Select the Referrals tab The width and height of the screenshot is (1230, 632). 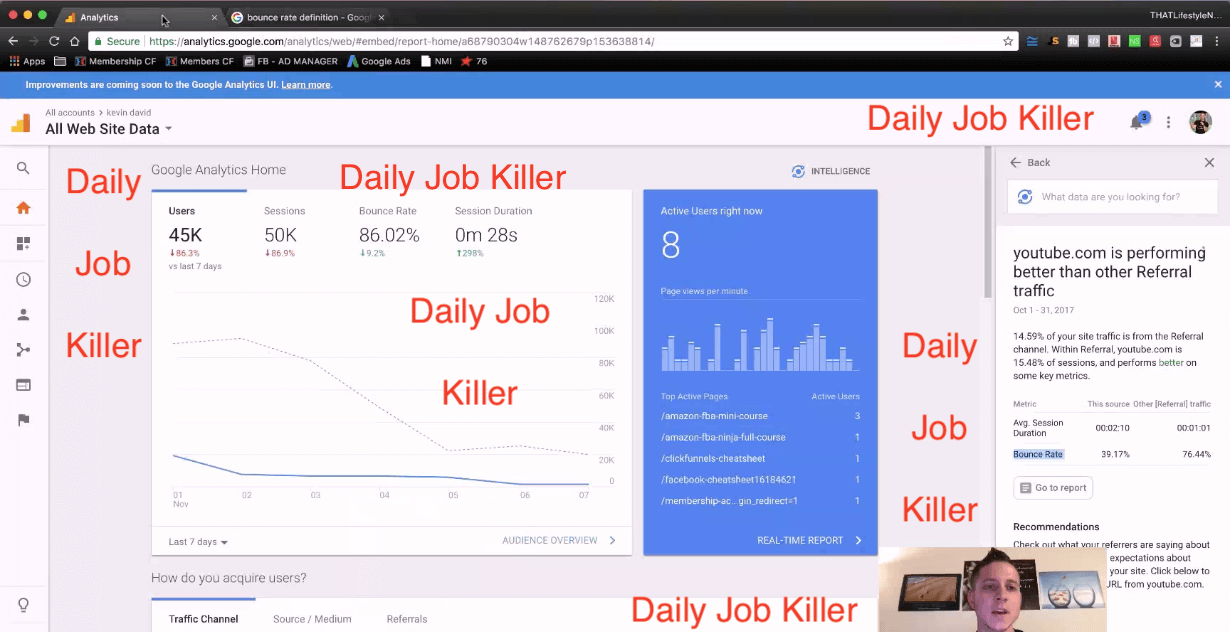[x=407, y=619]
